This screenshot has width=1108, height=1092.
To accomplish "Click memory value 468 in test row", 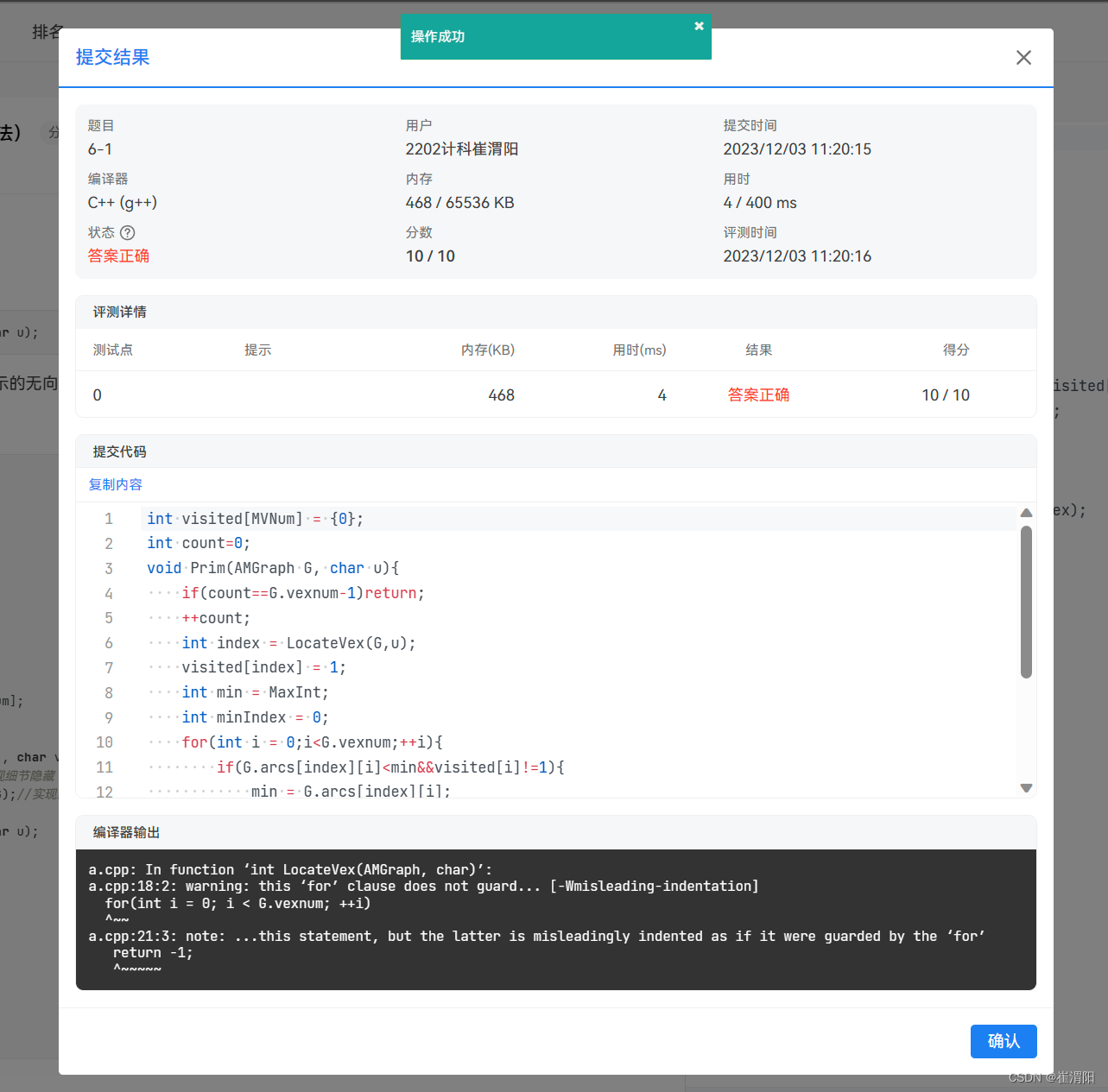I will (502, 395).
